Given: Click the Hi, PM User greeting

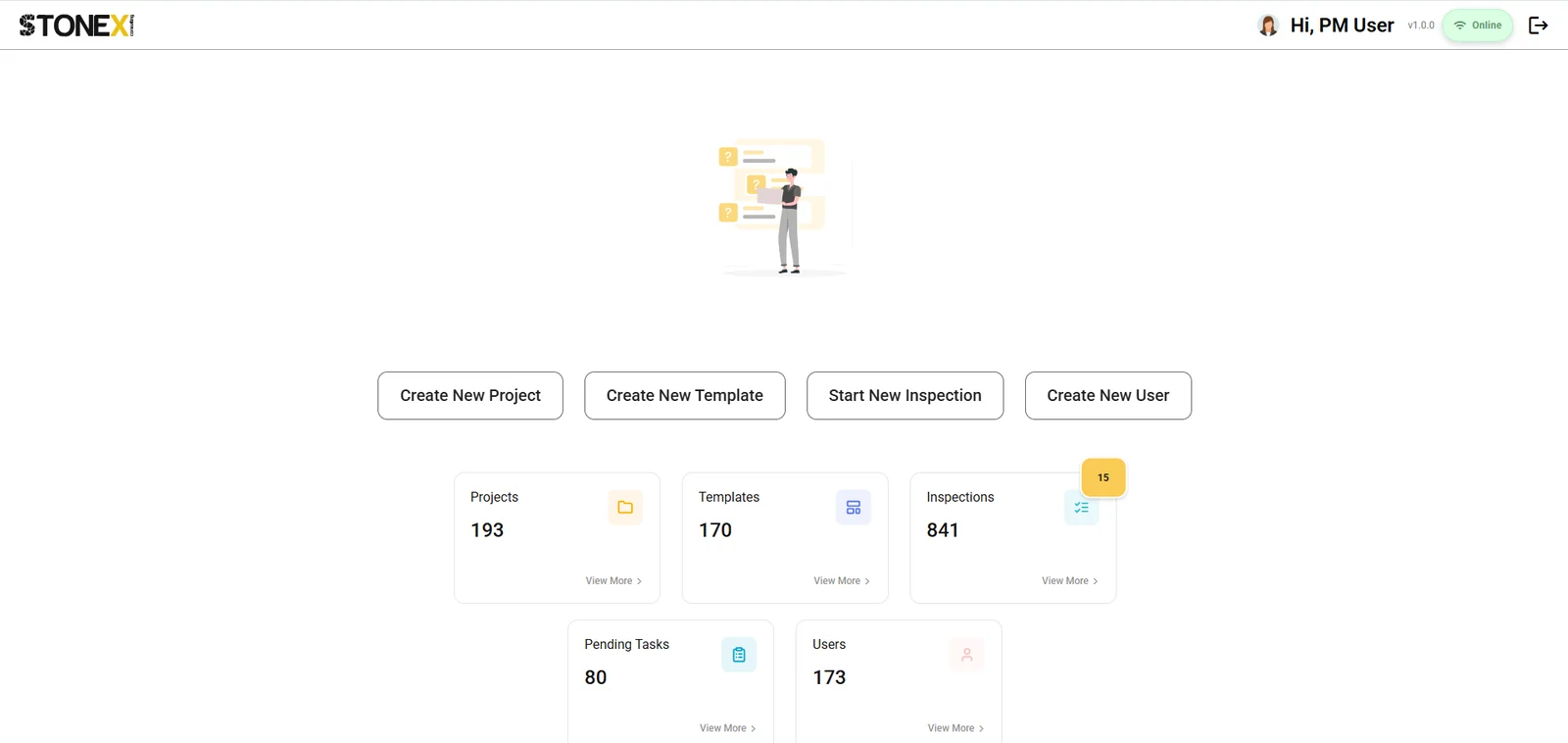Looking at the screenshot, I should [1343, 25].
